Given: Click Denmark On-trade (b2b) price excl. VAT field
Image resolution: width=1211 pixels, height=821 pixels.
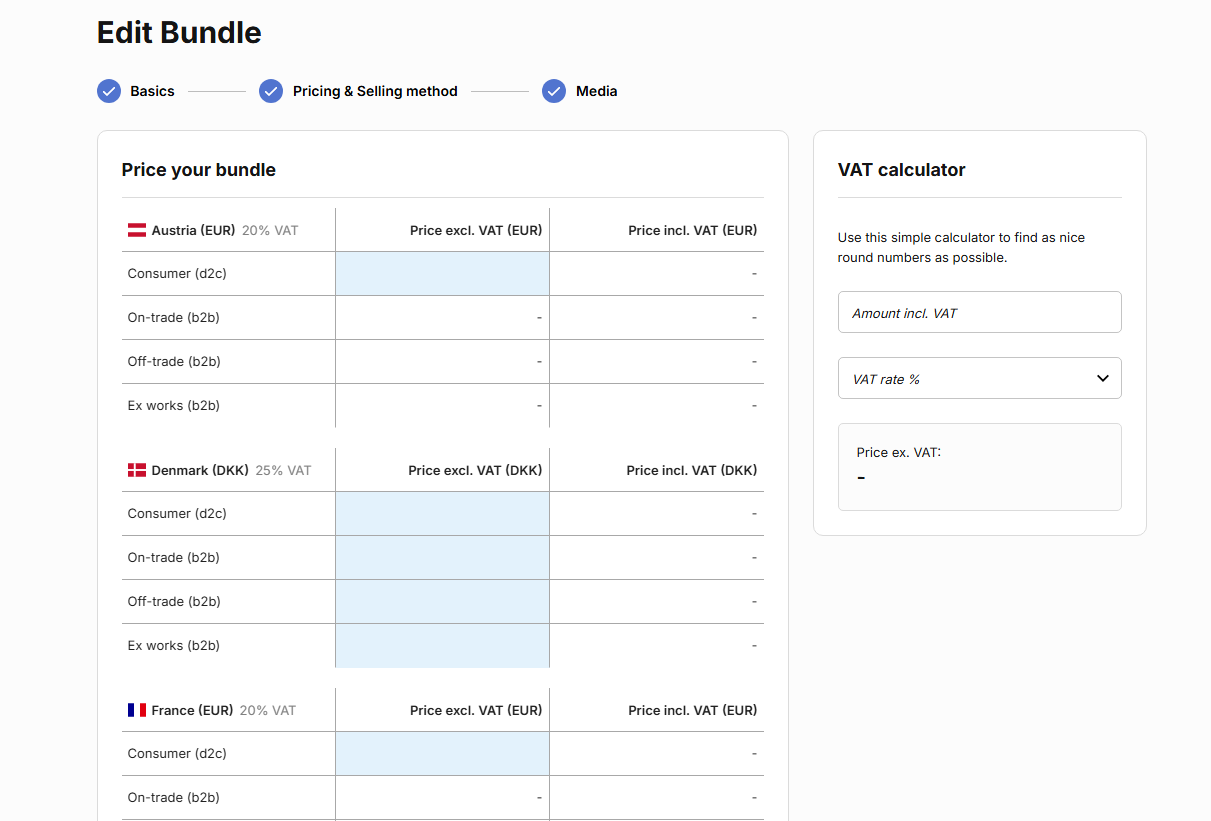Looking at the screenshot, I should 443,558.
